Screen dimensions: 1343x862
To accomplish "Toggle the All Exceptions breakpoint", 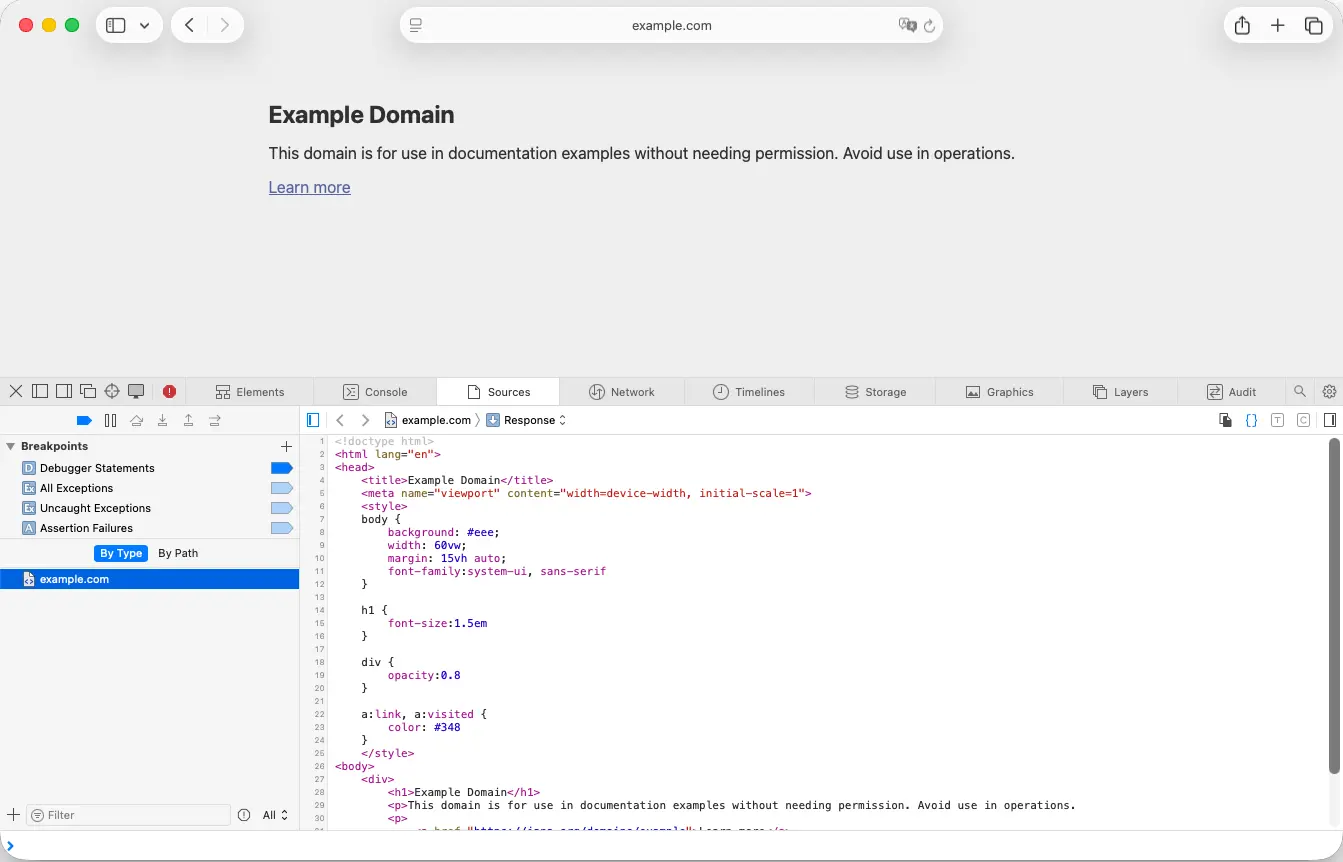I will pos(281,488).
